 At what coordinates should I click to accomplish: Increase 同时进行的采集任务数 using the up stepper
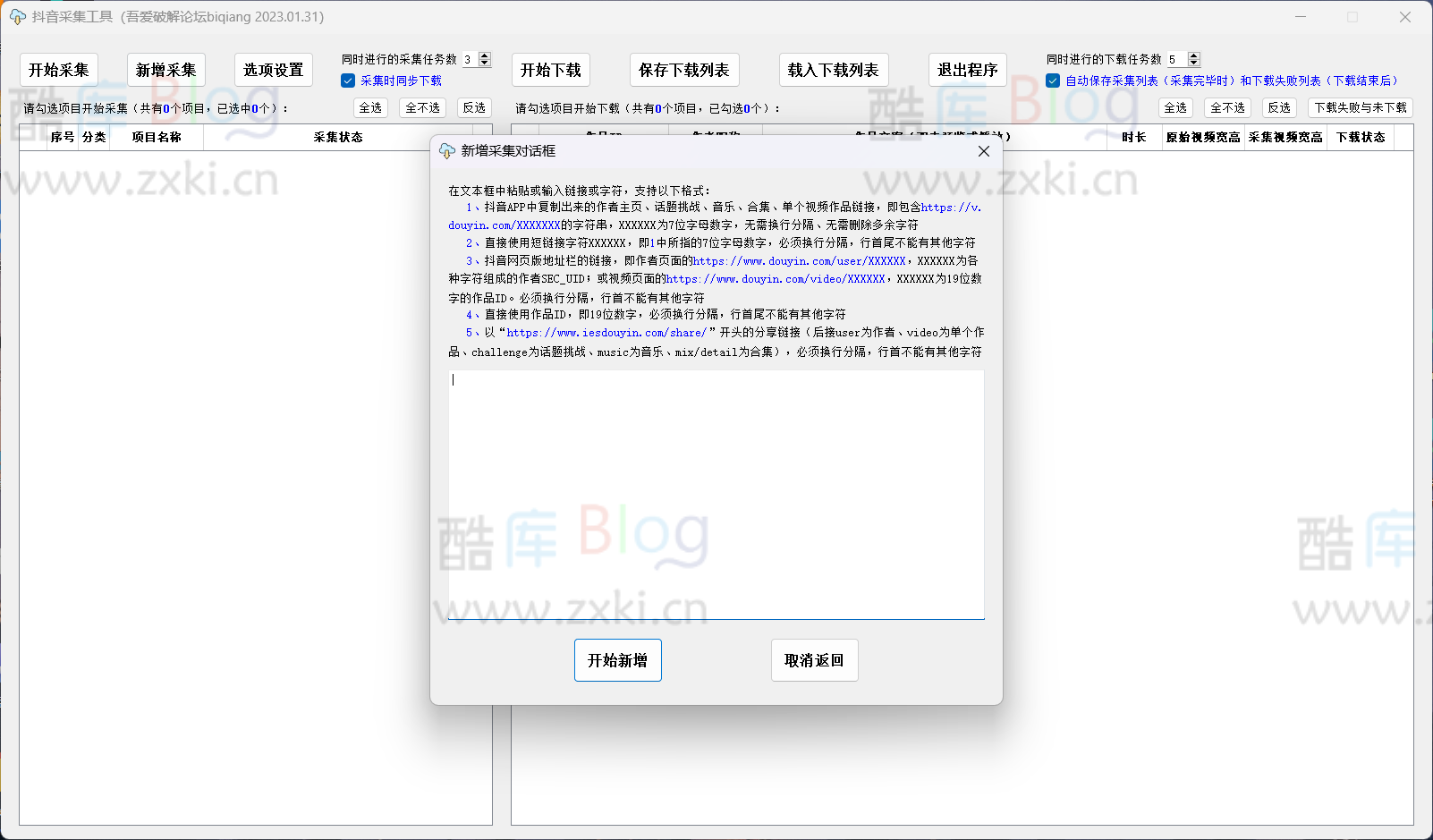point(485,55)
